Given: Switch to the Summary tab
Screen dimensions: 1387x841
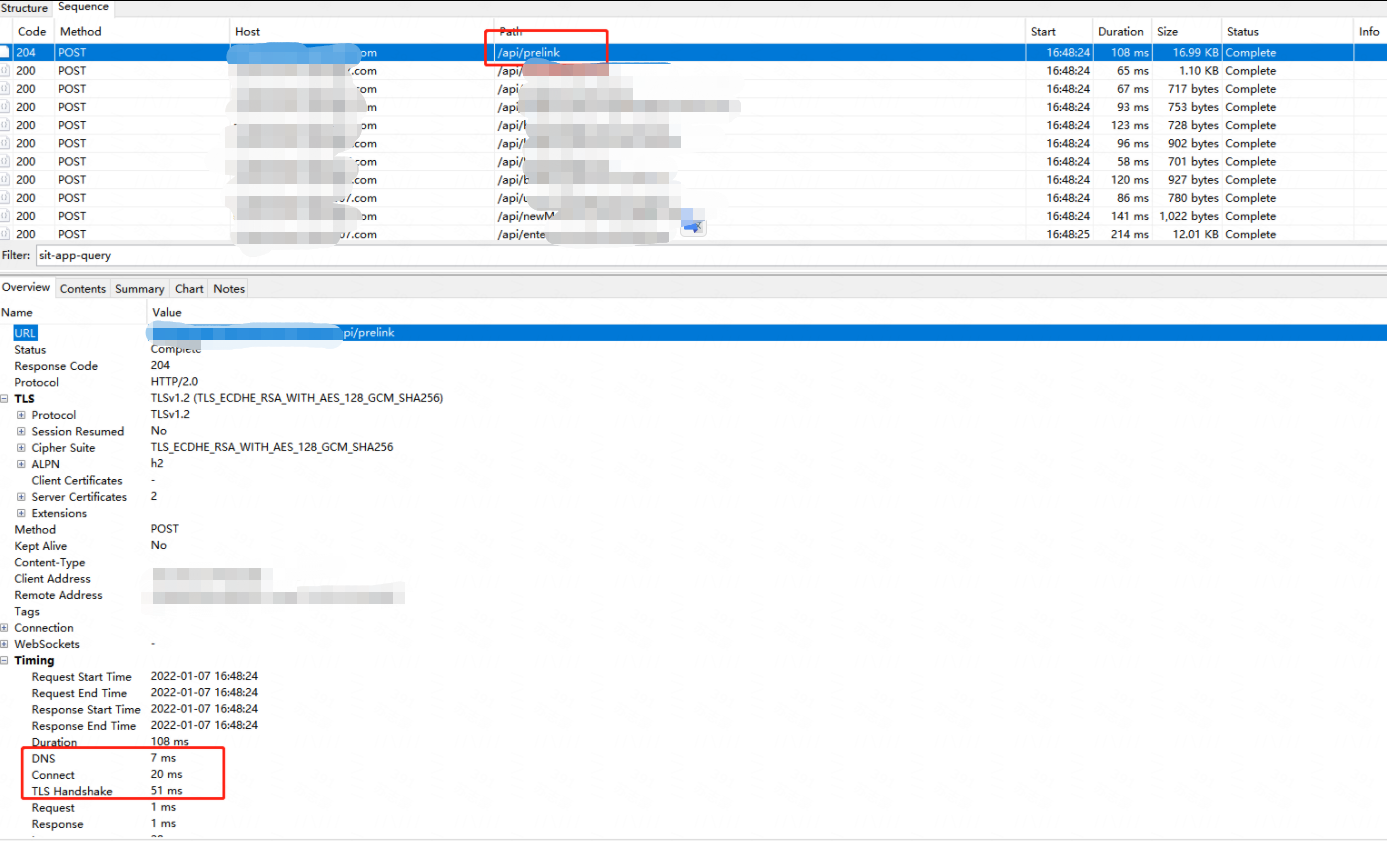Looking at the screenshot, I should coord(139,289).
